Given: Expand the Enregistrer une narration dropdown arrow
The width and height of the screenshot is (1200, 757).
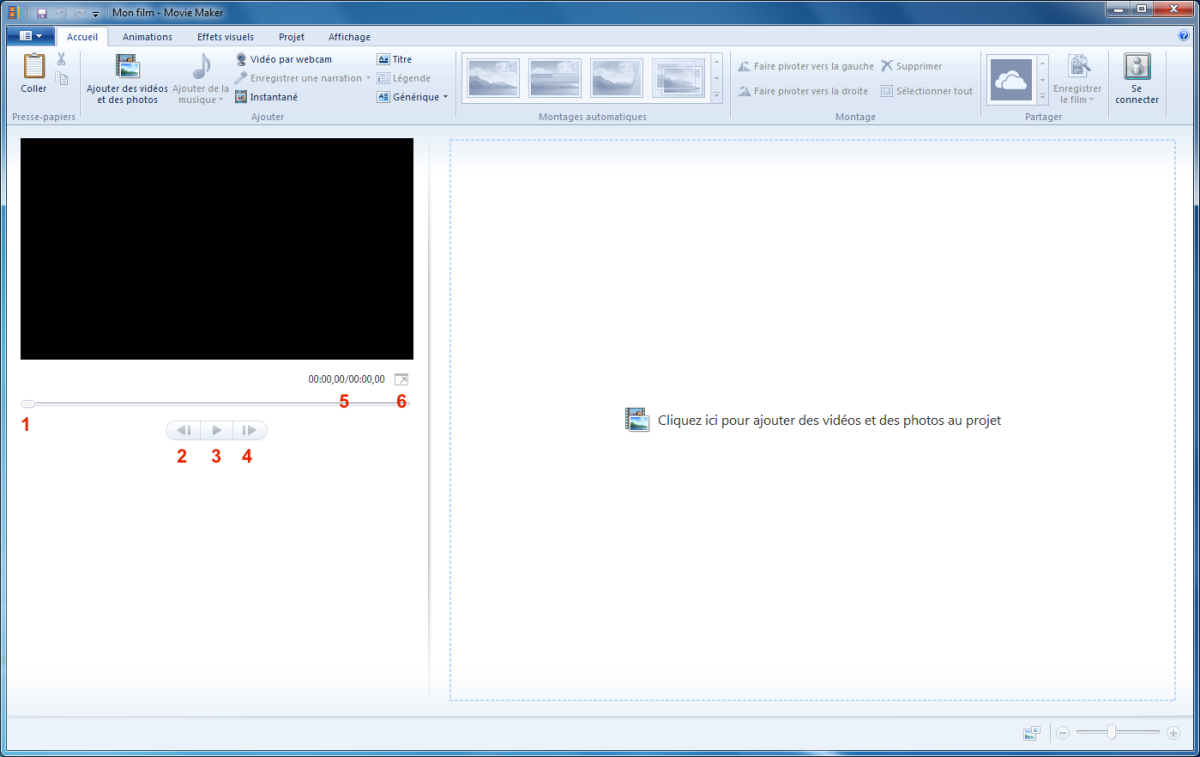Looking at the screenshot, I should point(368,78).
